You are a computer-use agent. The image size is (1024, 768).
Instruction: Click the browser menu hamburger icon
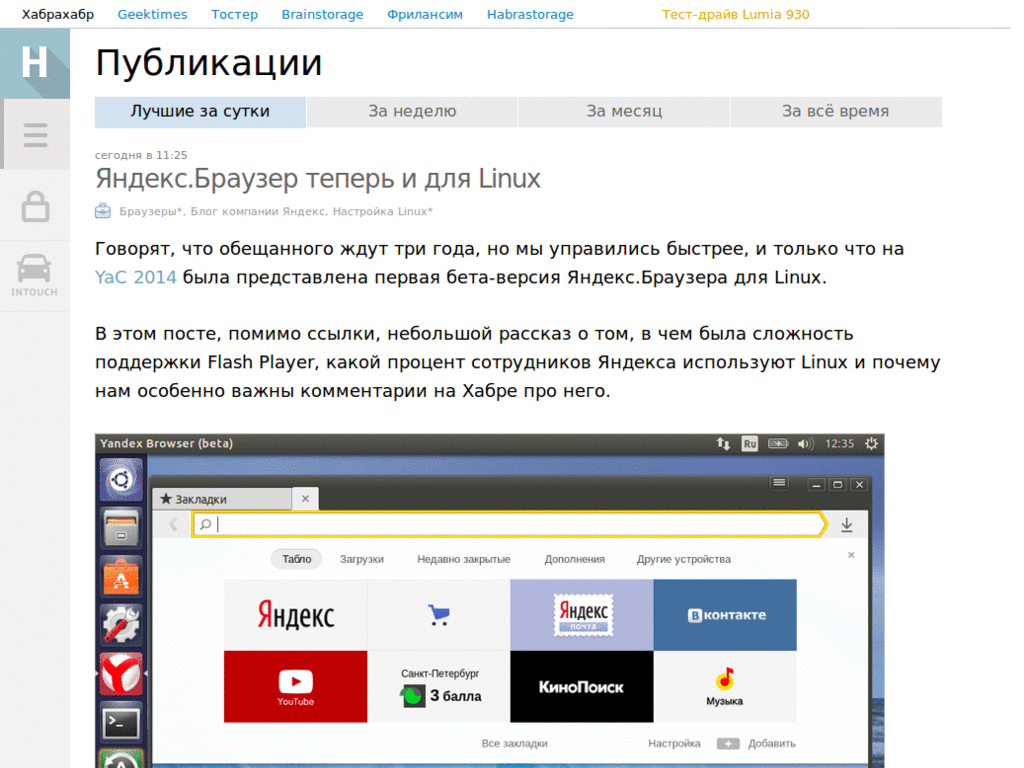(x=779, y=483)
